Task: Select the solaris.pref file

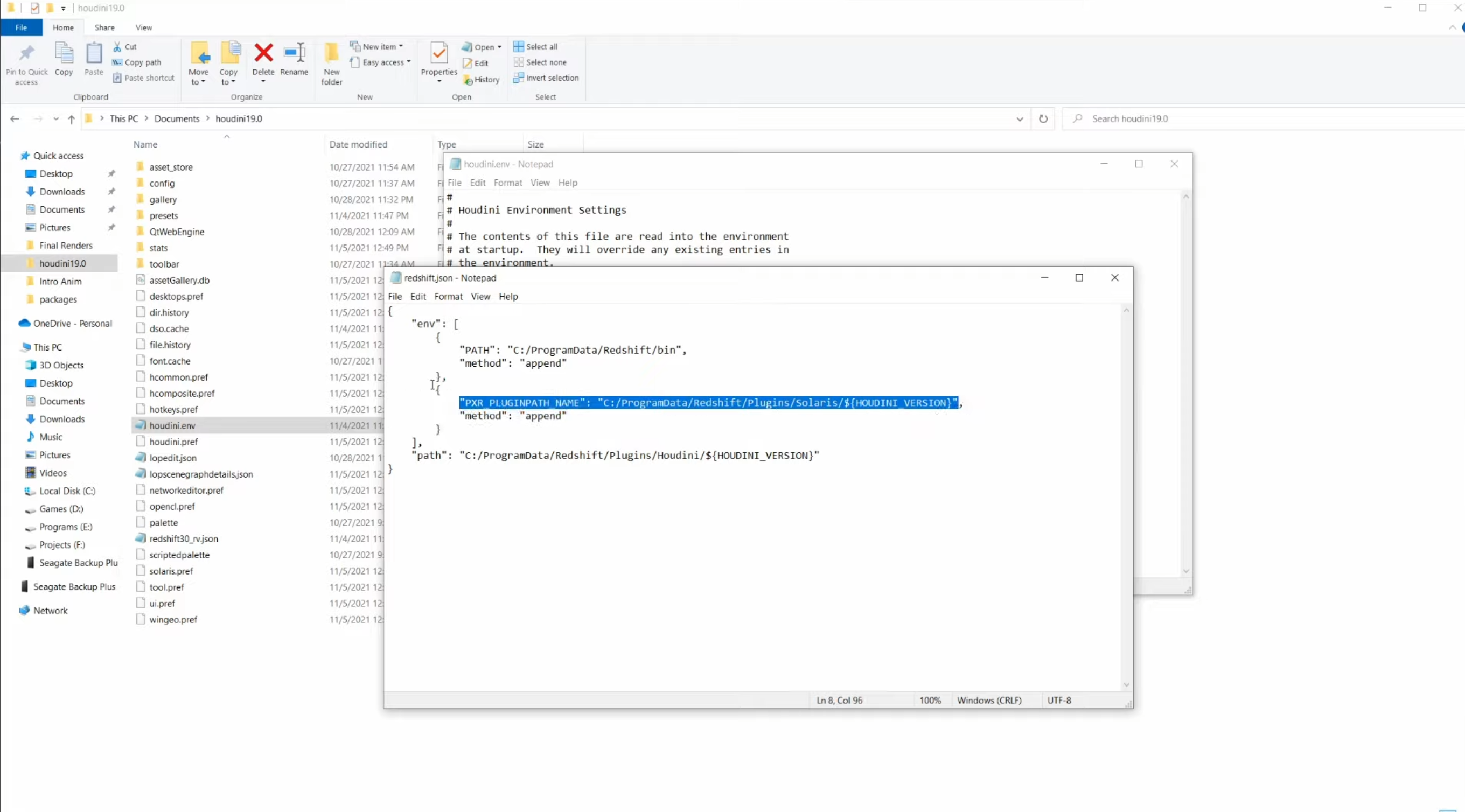Action: pos(171,571)
